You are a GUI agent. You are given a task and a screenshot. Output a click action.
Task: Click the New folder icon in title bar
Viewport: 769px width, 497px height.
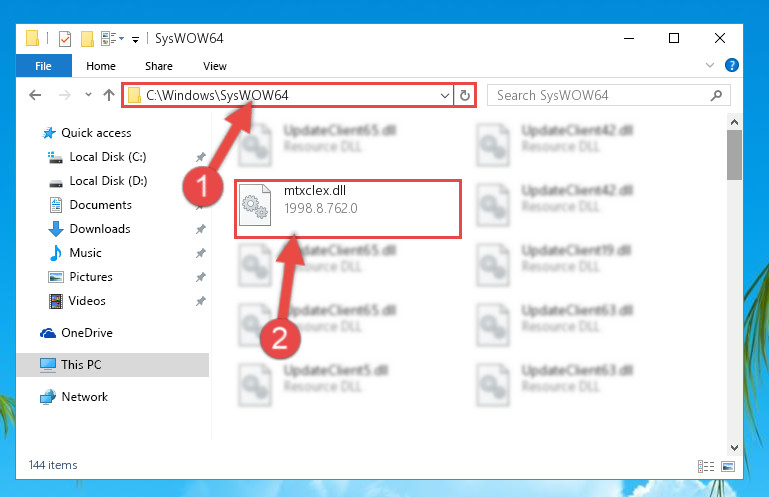pos(87,38)
